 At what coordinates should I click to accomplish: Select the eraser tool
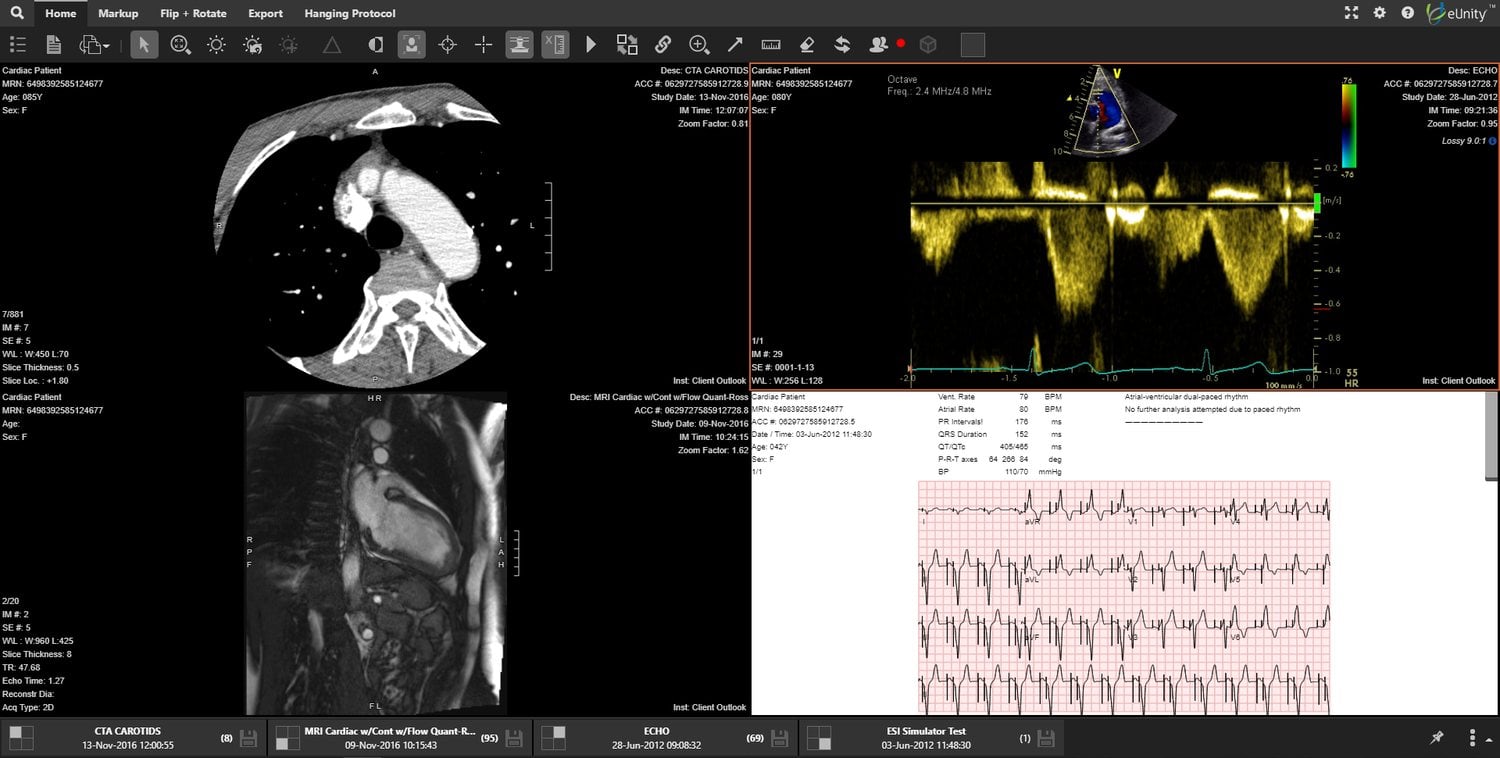(x=807, y=45)
